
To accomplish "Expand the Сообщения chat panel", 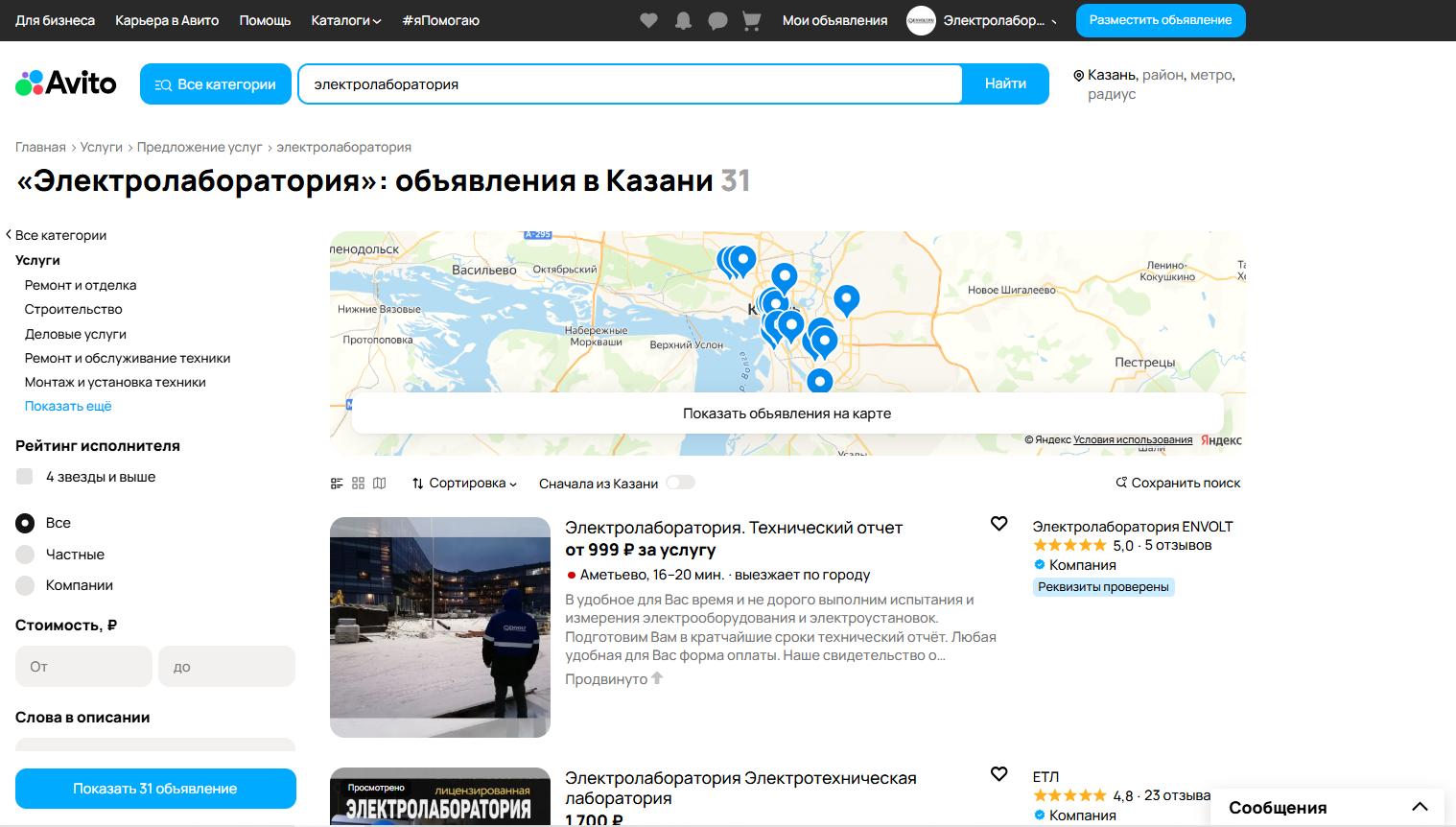I will (x=1420, y=807).
